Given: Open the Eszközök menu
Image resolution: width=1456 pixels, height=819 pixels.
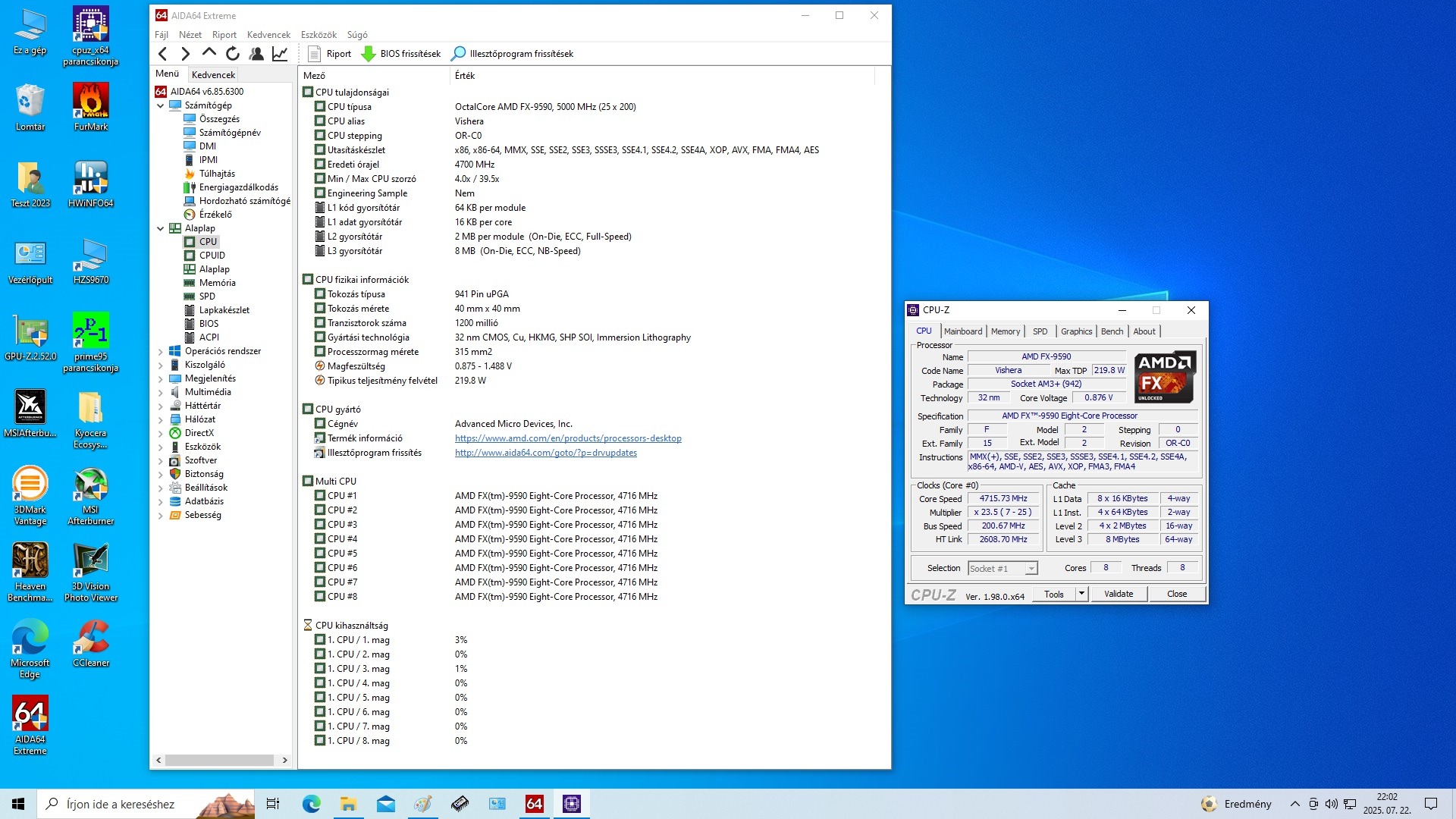Looking at the screenshot, I should click(x=318, y=35).
